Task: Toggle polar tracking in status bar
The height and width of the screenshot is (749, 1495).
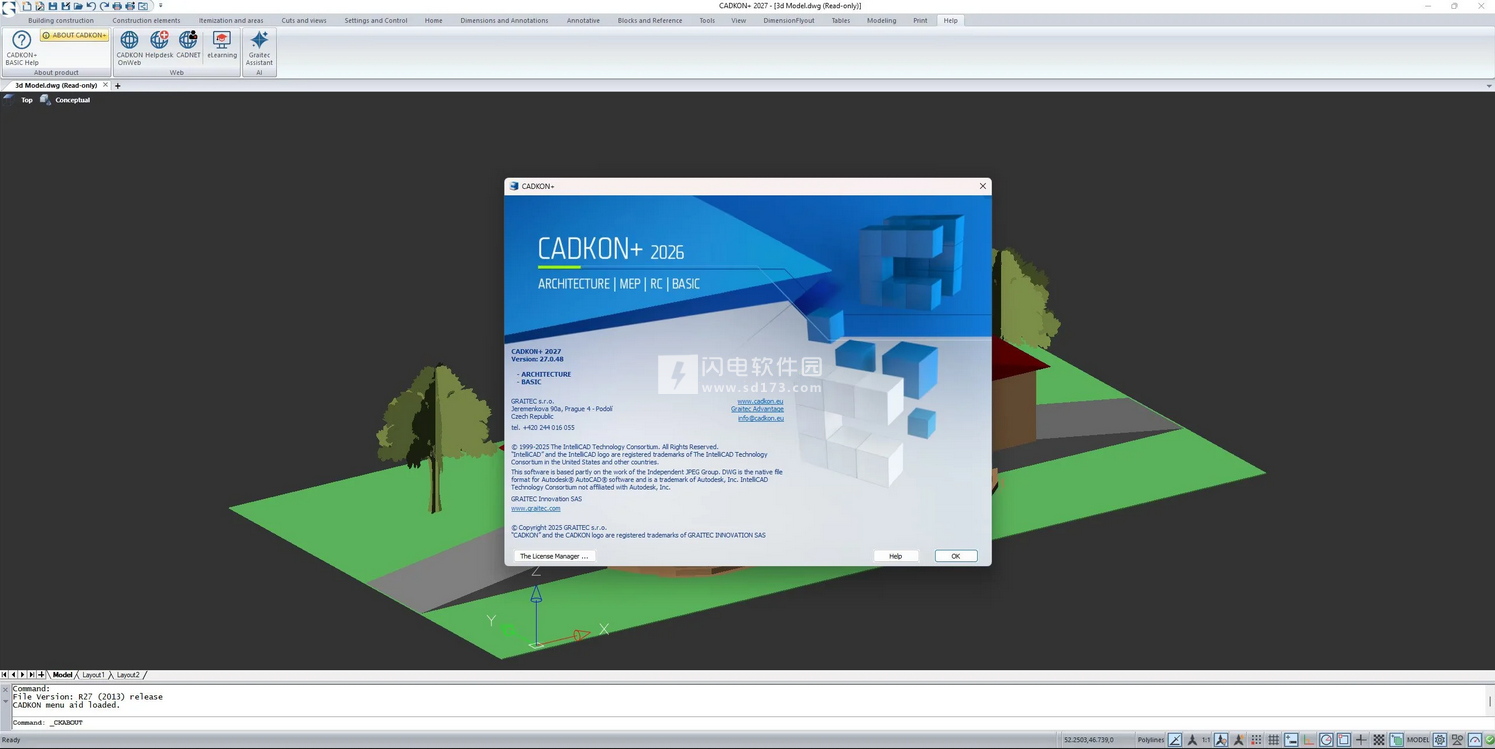Action: [1326, 740]
